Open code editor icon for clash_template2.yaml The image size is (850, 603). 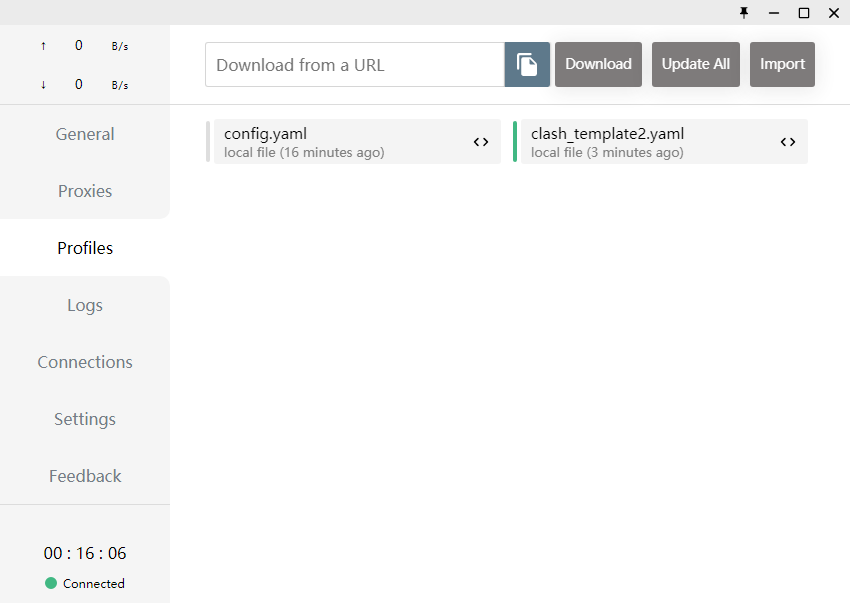(788, 142)
